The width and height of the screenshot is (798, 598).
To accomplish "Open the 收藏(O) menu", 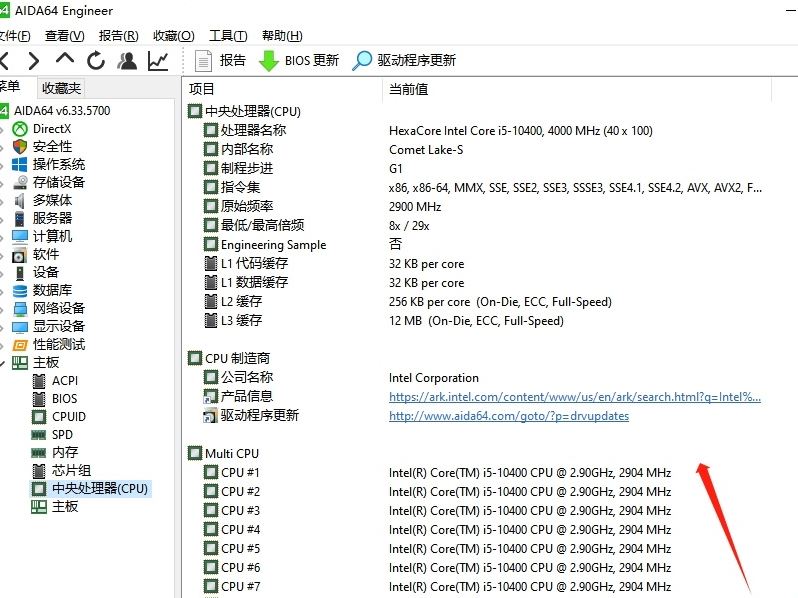I will 174,36.
